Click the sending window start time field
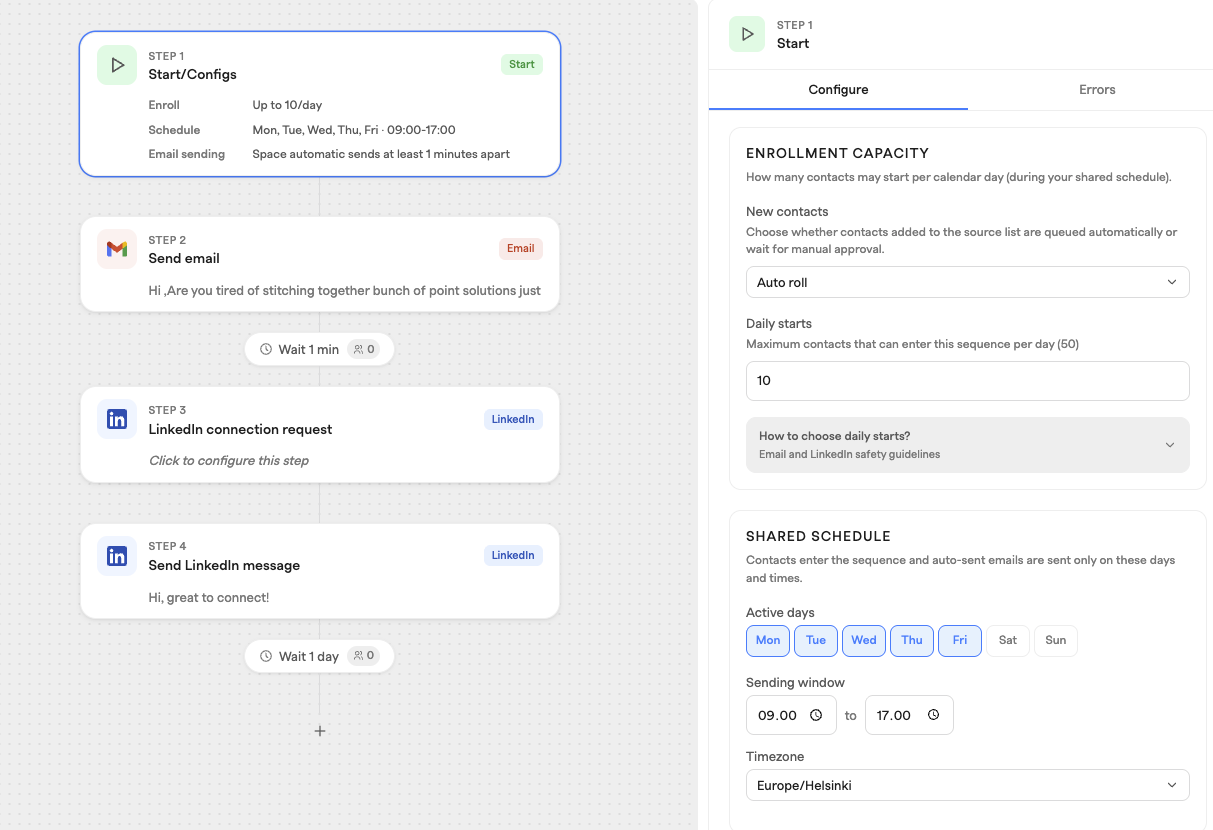 tap(790, 715)
